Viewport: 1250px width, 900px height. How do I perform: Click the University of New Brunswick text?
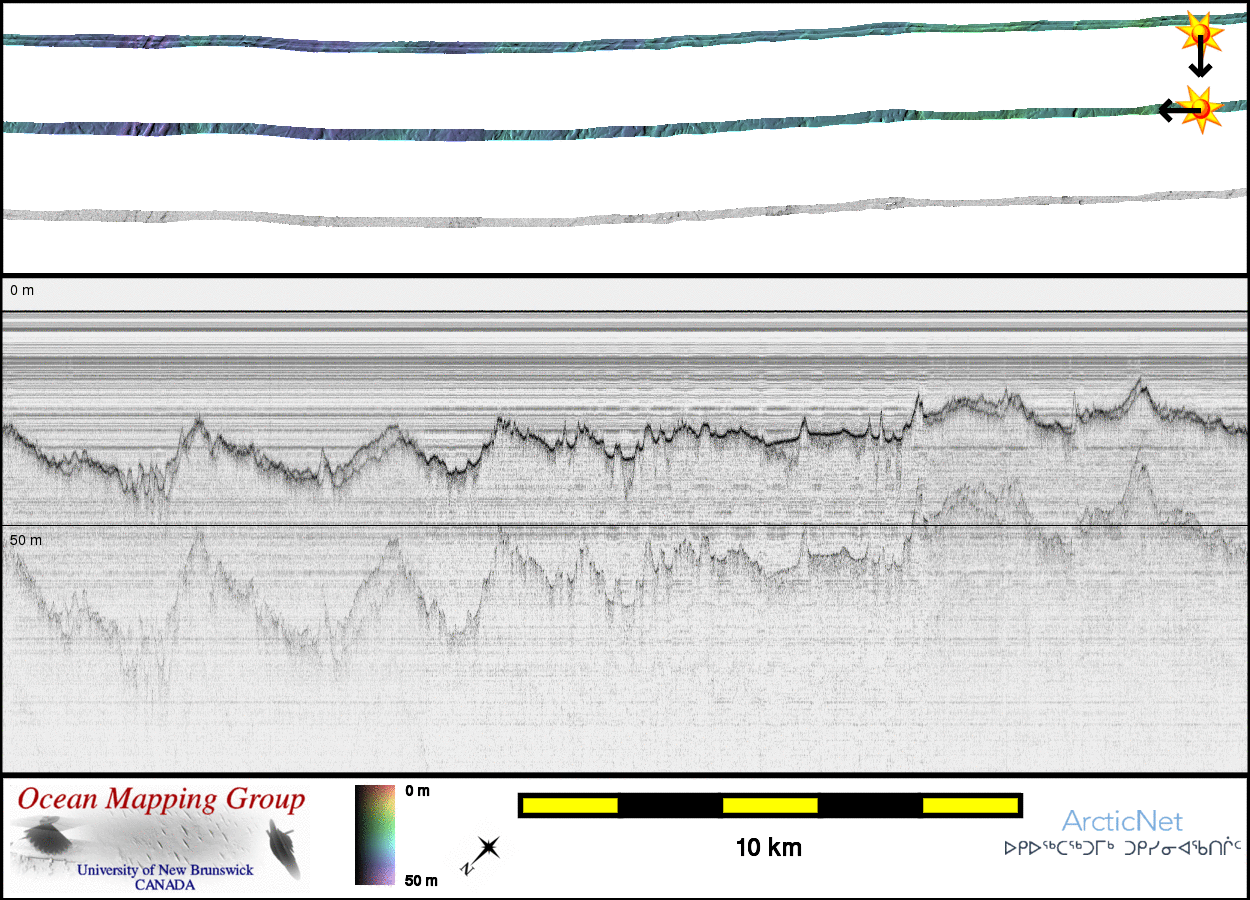click(x=165, y=870)
